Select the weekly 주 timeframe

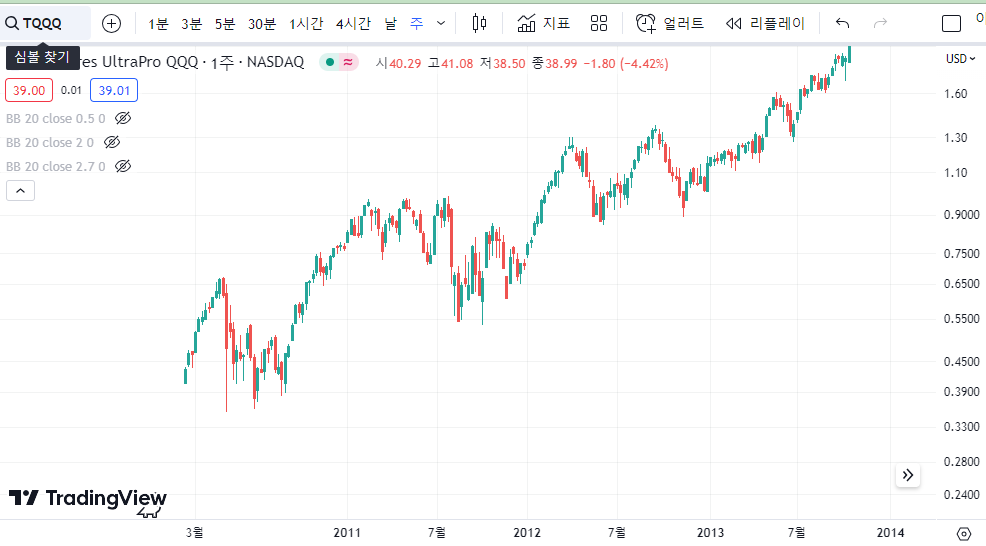(417, 23)
